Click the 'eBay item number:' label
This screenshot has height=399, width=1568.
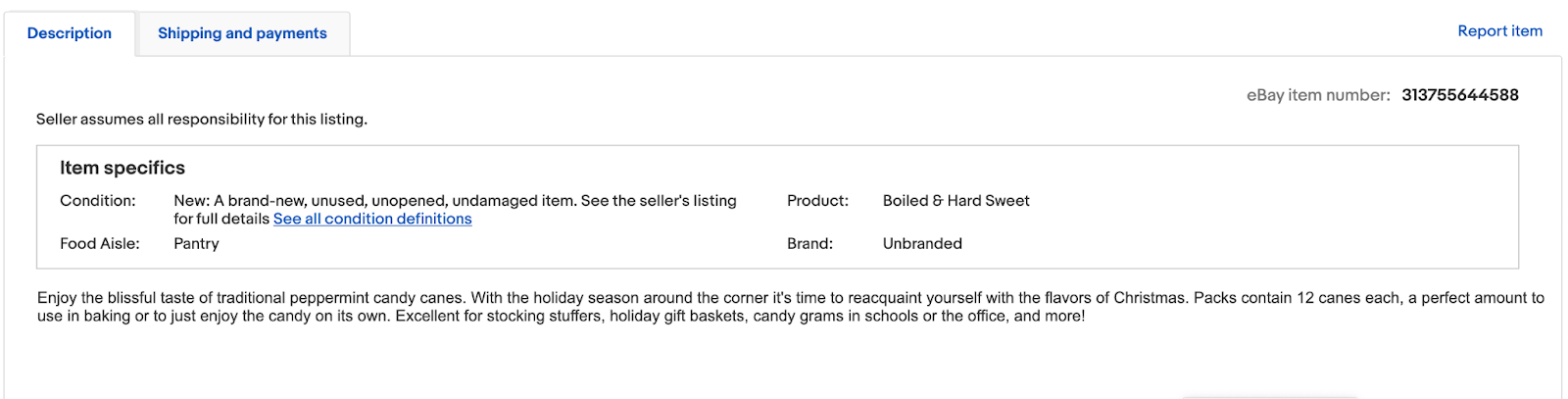(1317, 95)
